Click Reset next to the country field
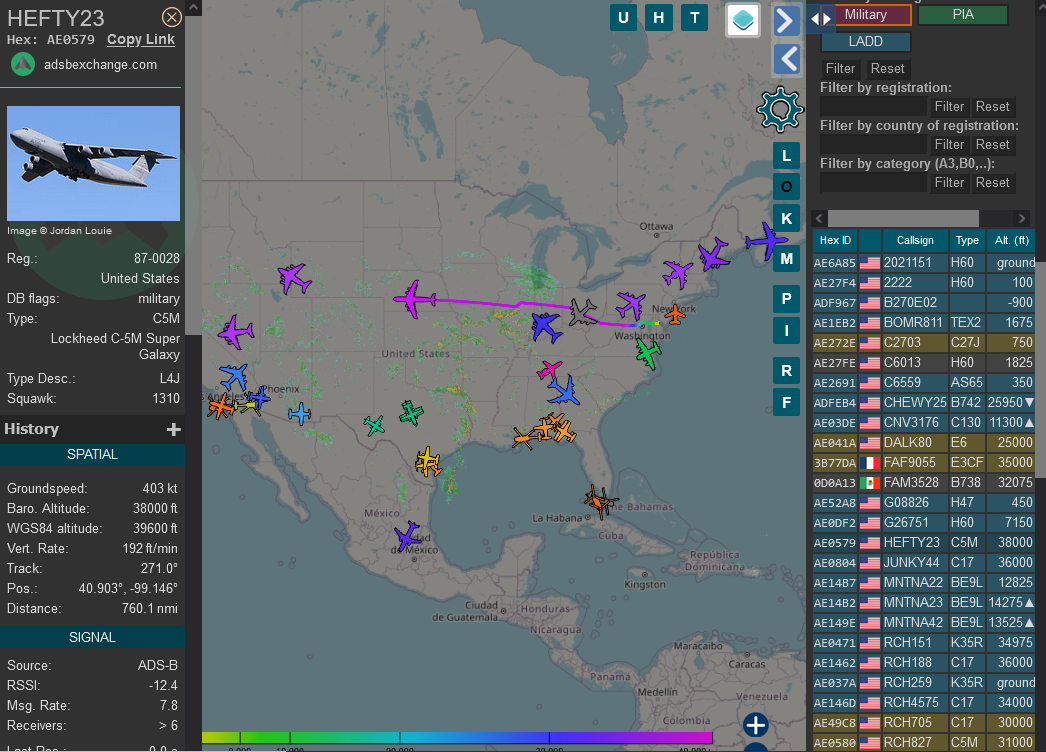The width and height of the screenshot is (1046, 752). pos(993,145)
